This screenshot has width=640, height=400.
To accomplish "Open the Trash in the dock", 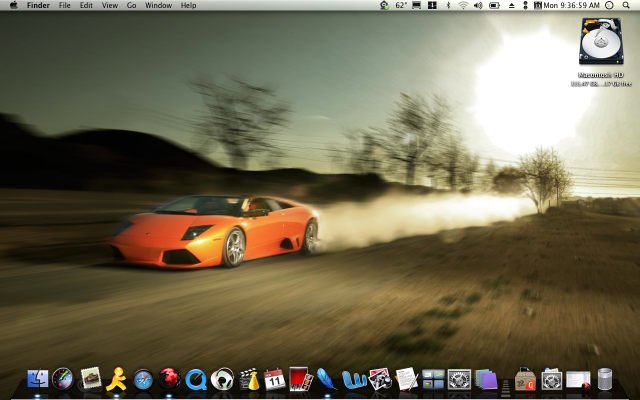I will [604, 379].
